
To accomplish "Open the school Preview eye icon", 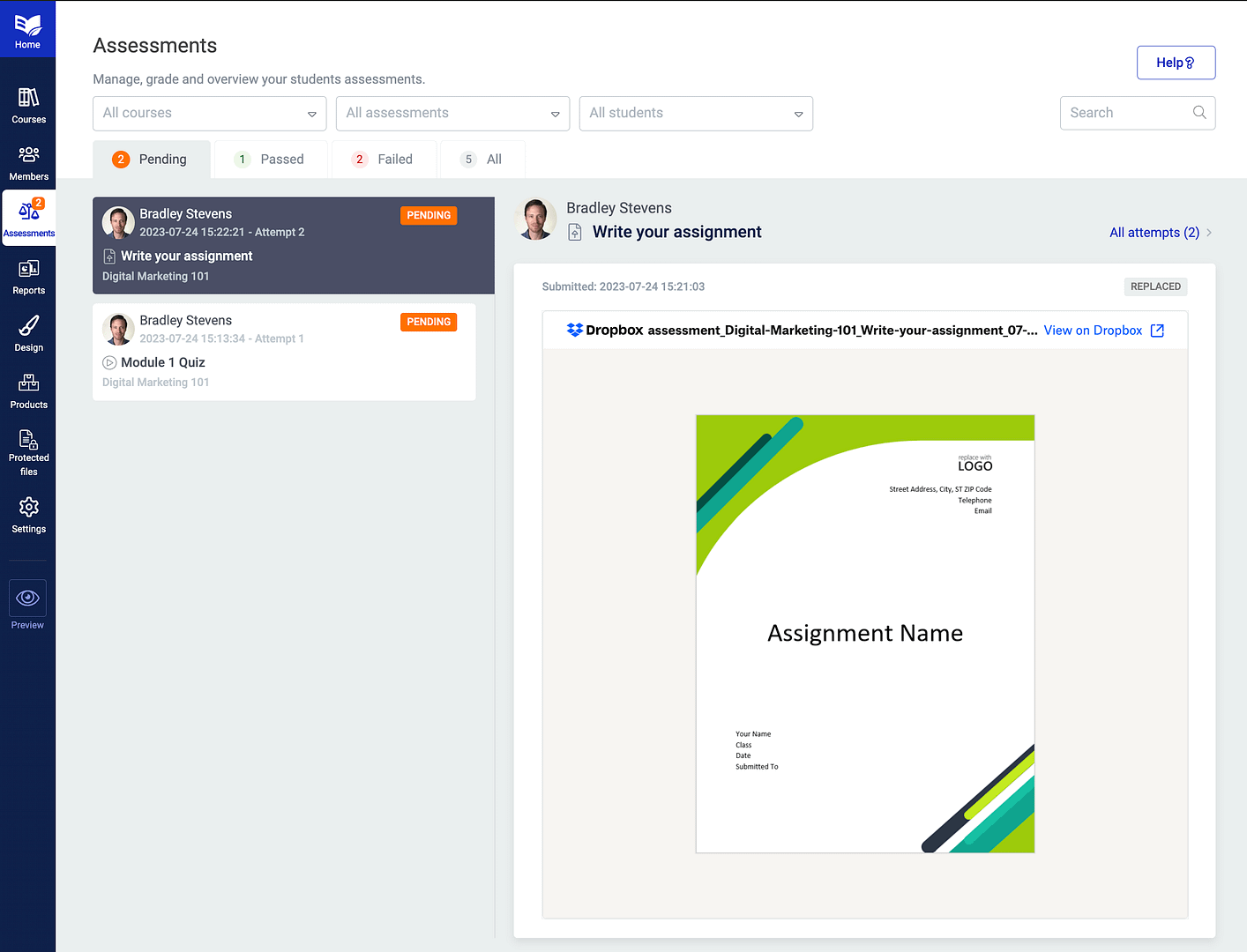I will point(27,597).
